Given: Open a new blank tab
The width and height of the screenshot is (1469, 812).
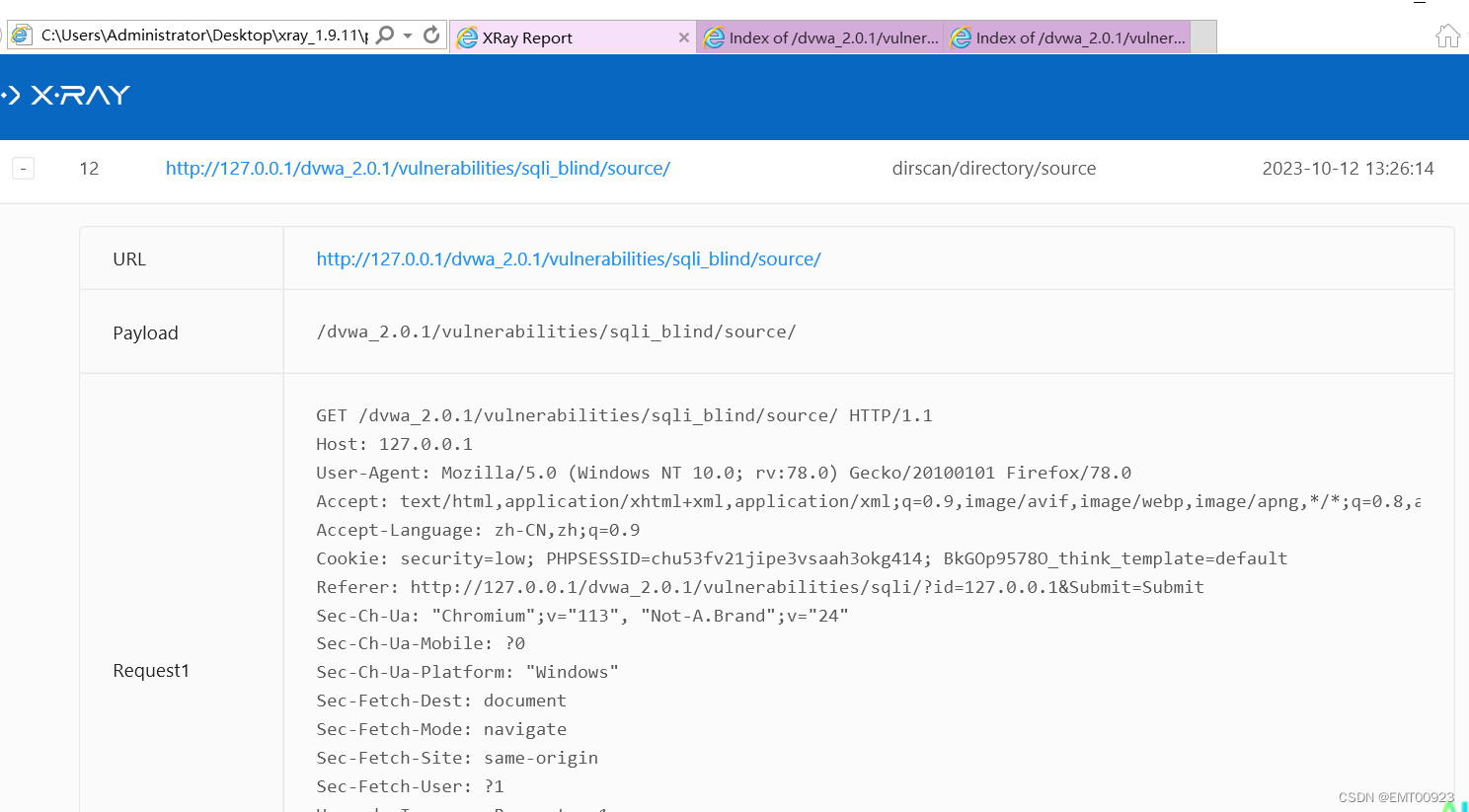Looking at the screenshot, I should coord(1203,37).
